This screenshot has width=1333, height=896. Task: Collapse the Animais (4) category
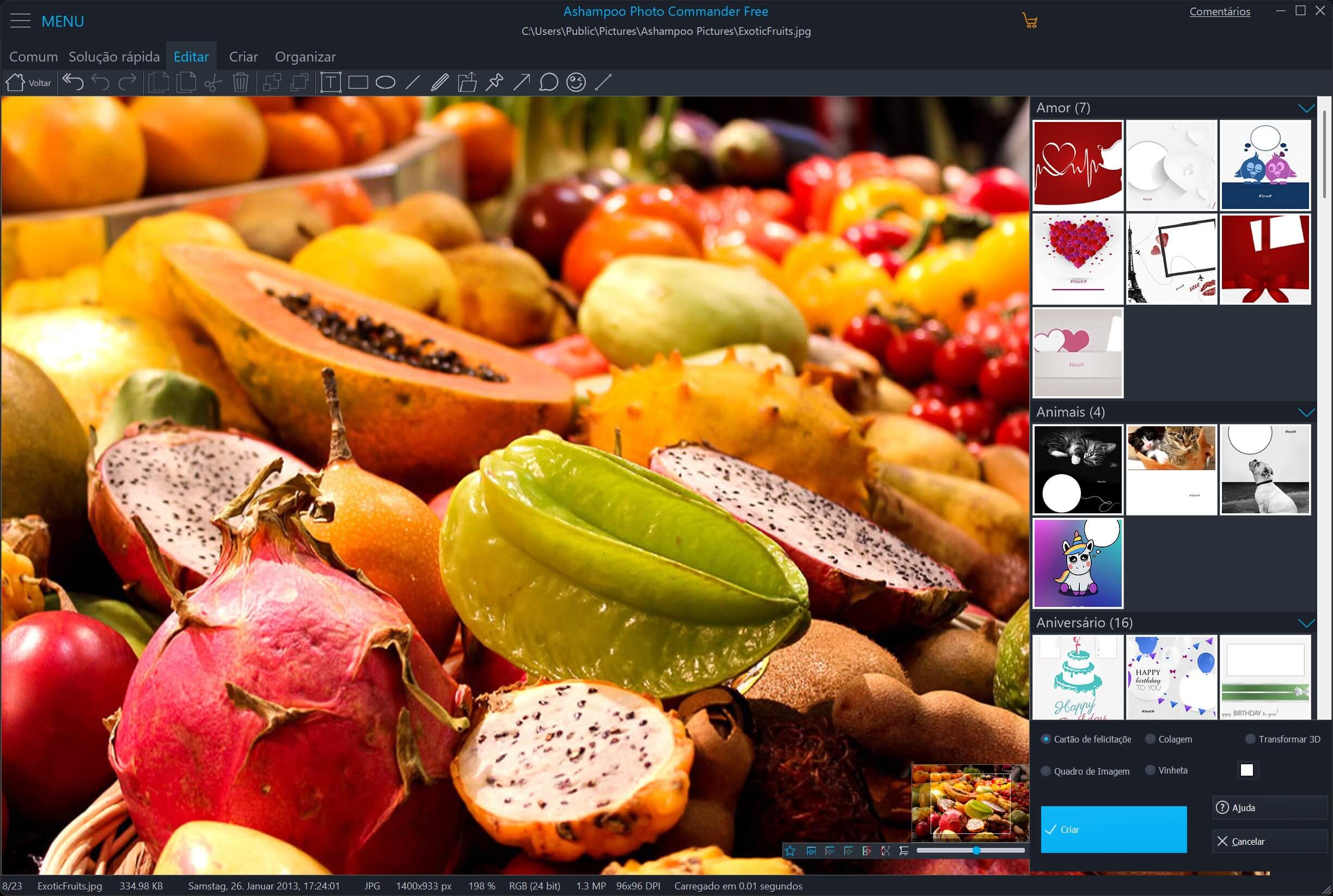[1306, 412]
